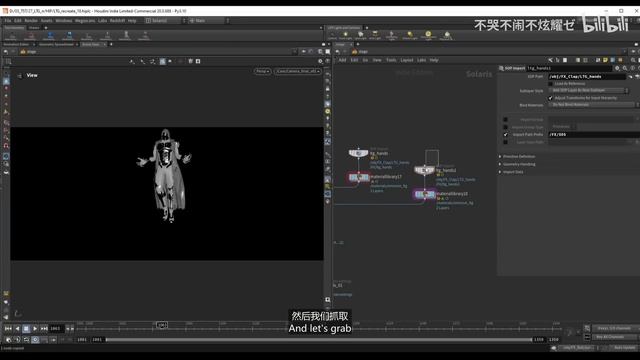Click the current frame number field
This screenshot has width=640, height=360.
[x=56, y=328]
